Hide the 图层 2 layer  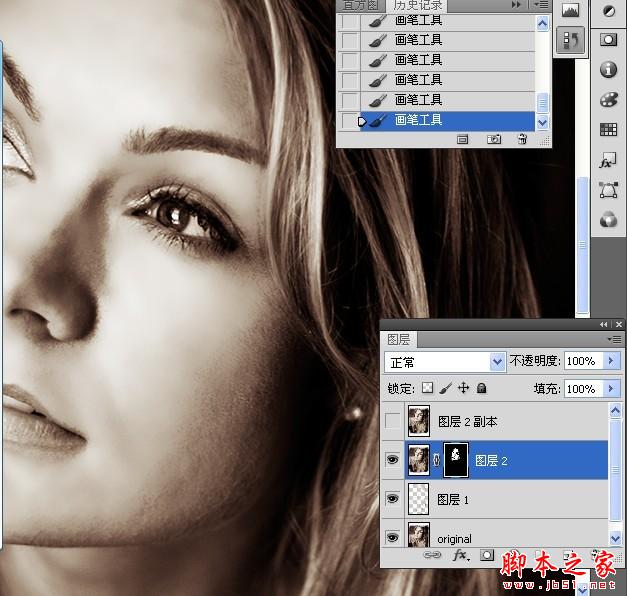[x=392, y=460]
